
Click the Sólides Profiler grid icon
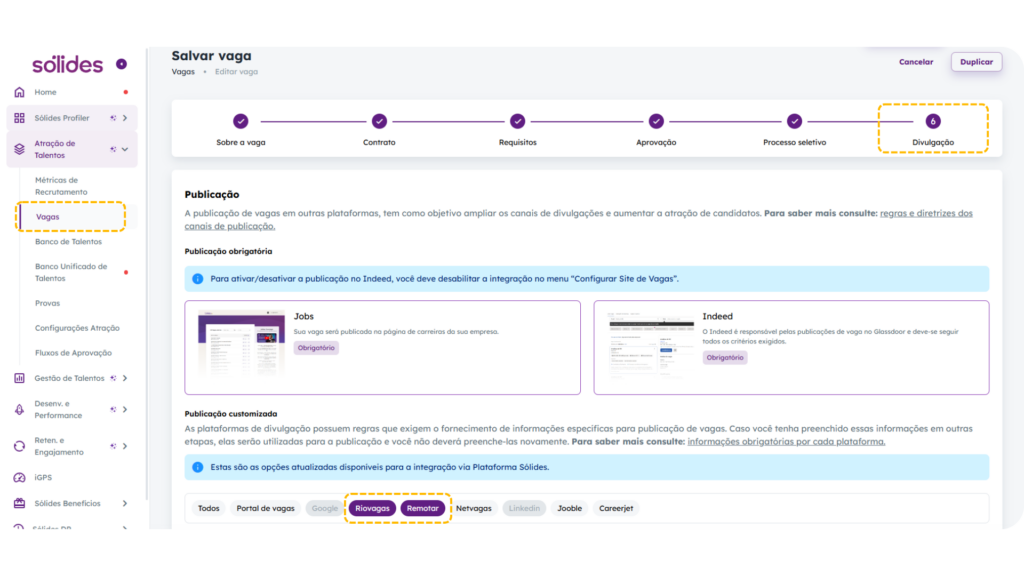[20, 118]
